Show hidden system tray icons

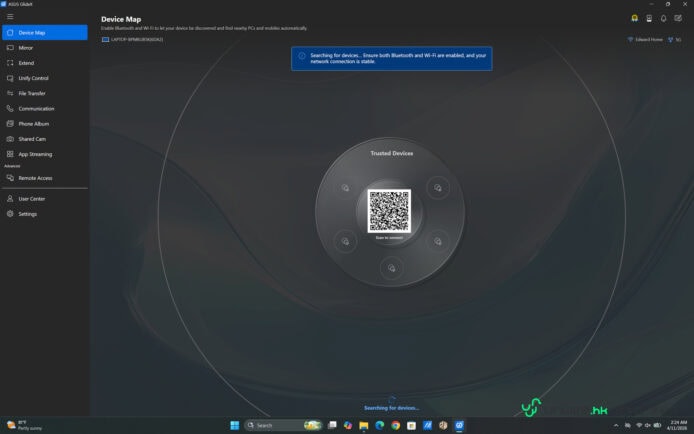(616, 425)
